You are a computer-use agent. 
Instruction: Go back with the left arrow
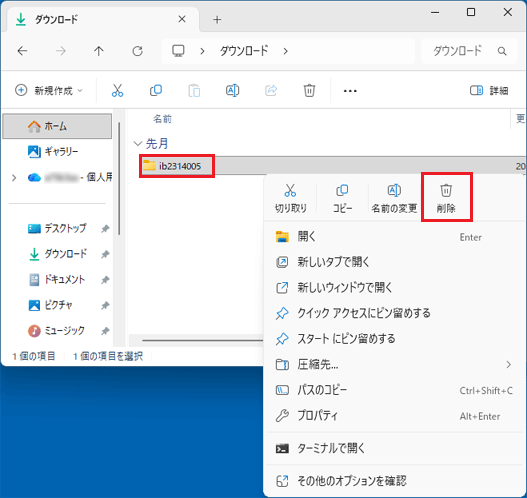pos(23,51)
